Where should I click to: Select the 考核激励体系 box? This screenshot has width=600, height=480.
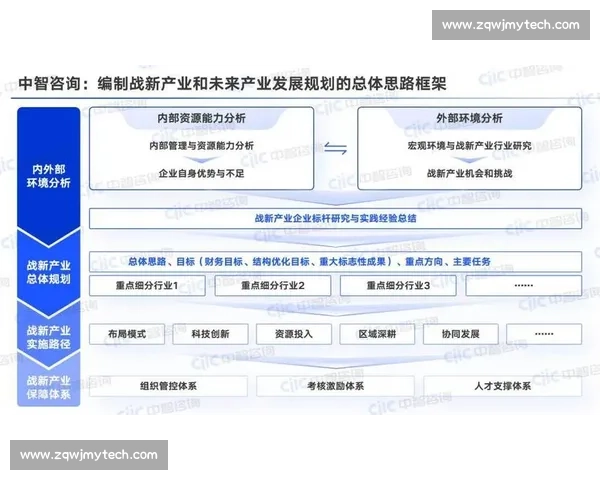tap(336, 386)
